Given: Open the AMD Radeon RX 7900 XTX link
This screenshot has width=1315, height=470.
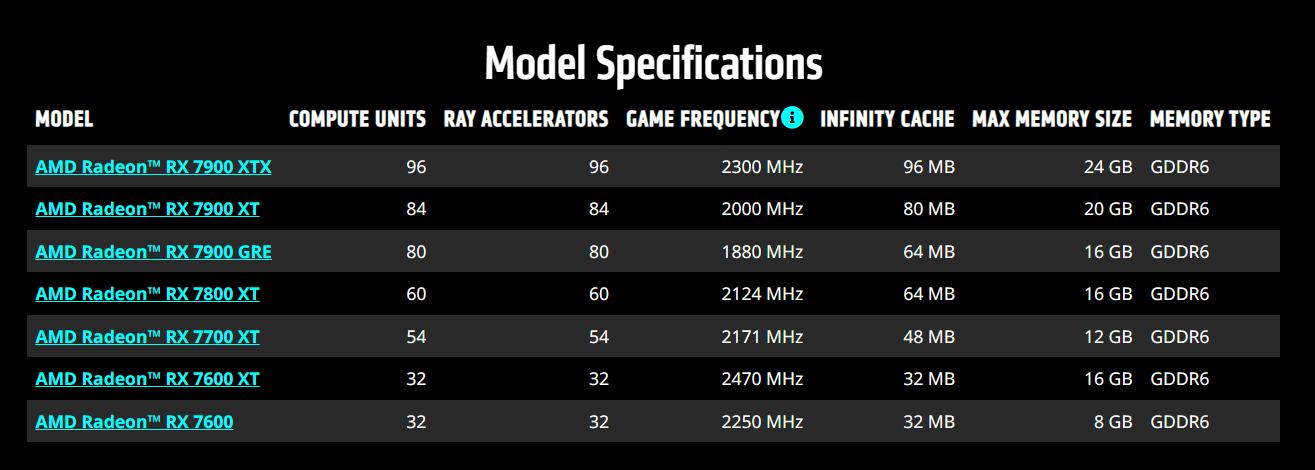Looking at the screenshot, I should tap(153, 167).
